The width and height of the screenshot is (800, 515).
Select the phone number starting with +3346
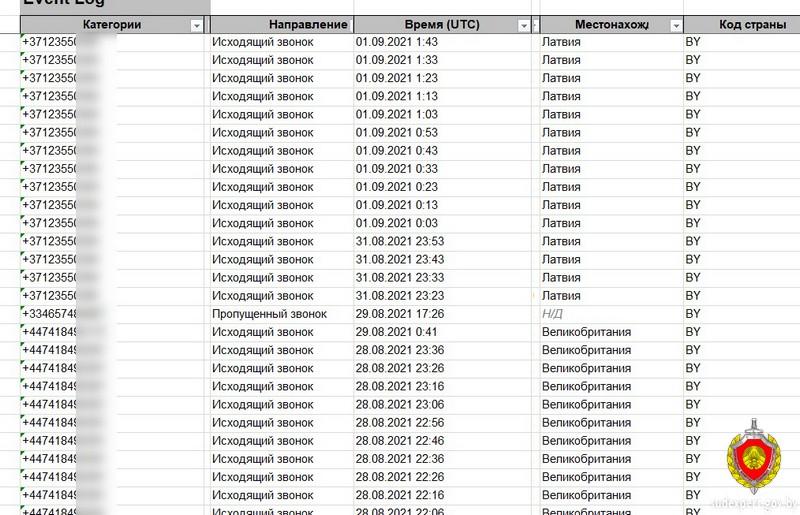click(x=50, y=314)
